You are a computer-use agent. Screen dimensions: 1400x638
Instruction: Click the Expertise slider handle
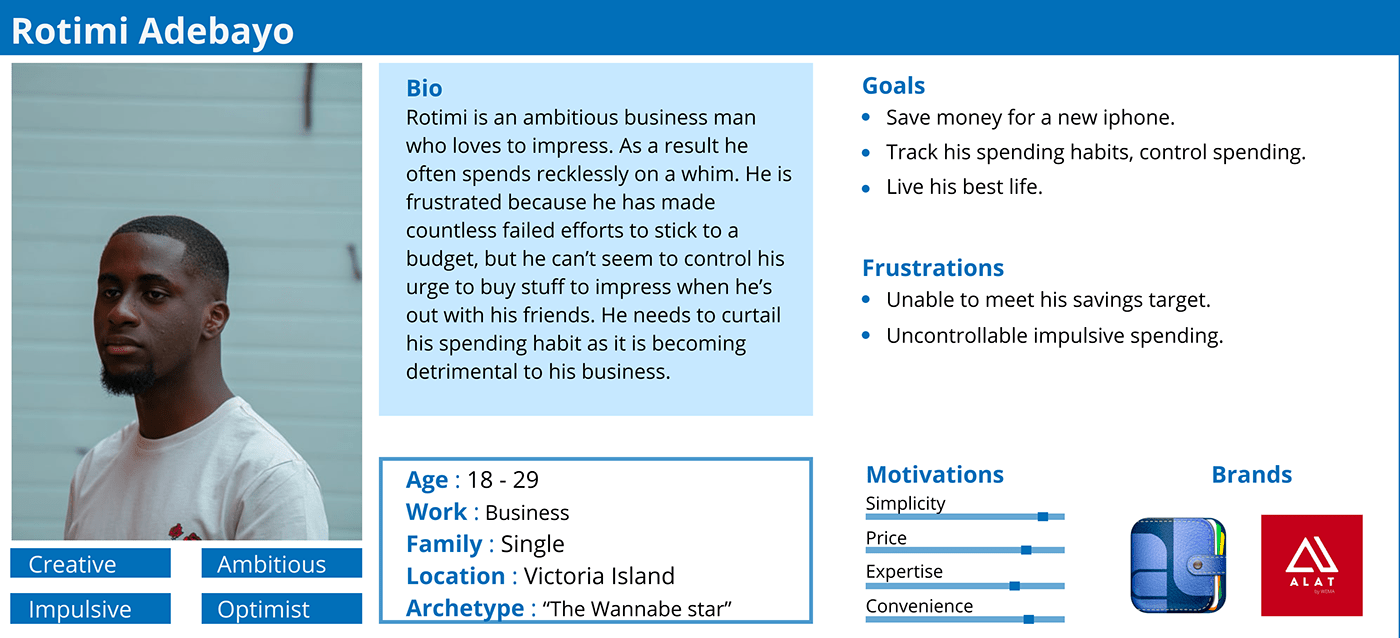coord(1014,586)
